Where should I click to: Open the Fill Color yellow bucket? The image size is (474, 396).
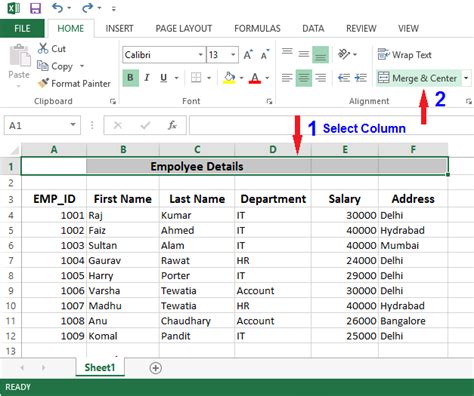229,78
